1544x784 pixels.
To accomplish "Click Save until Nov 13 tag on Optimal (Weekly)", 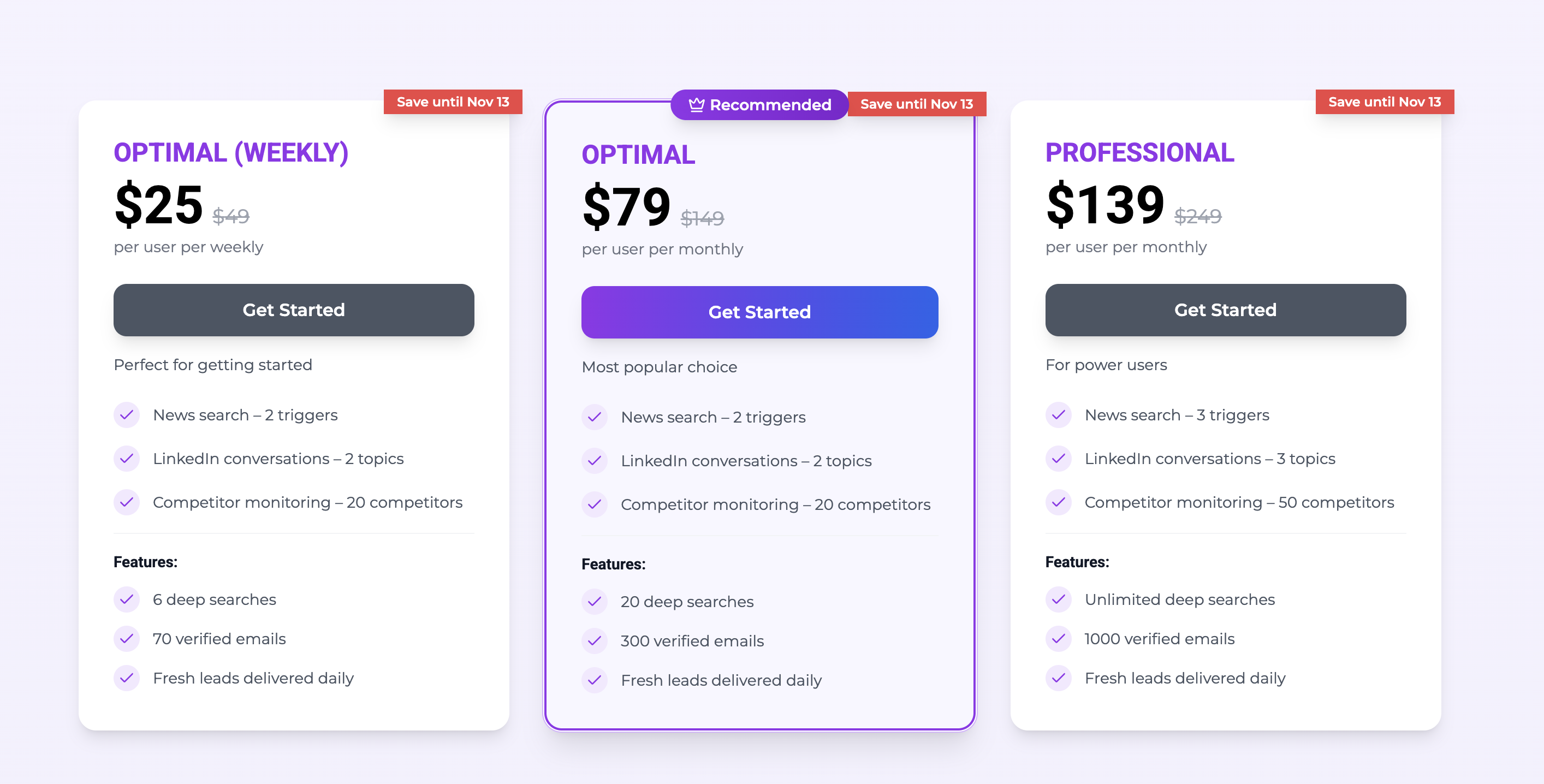I will click(x=453, y=102).
